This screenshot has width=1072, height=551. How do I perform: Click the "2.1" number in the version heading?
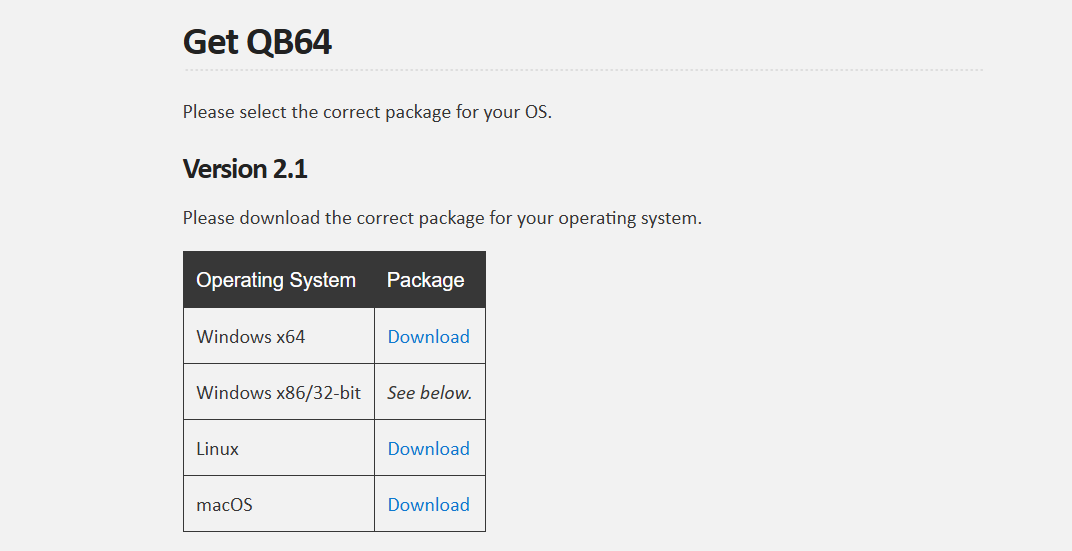click(x=290, y=170)
